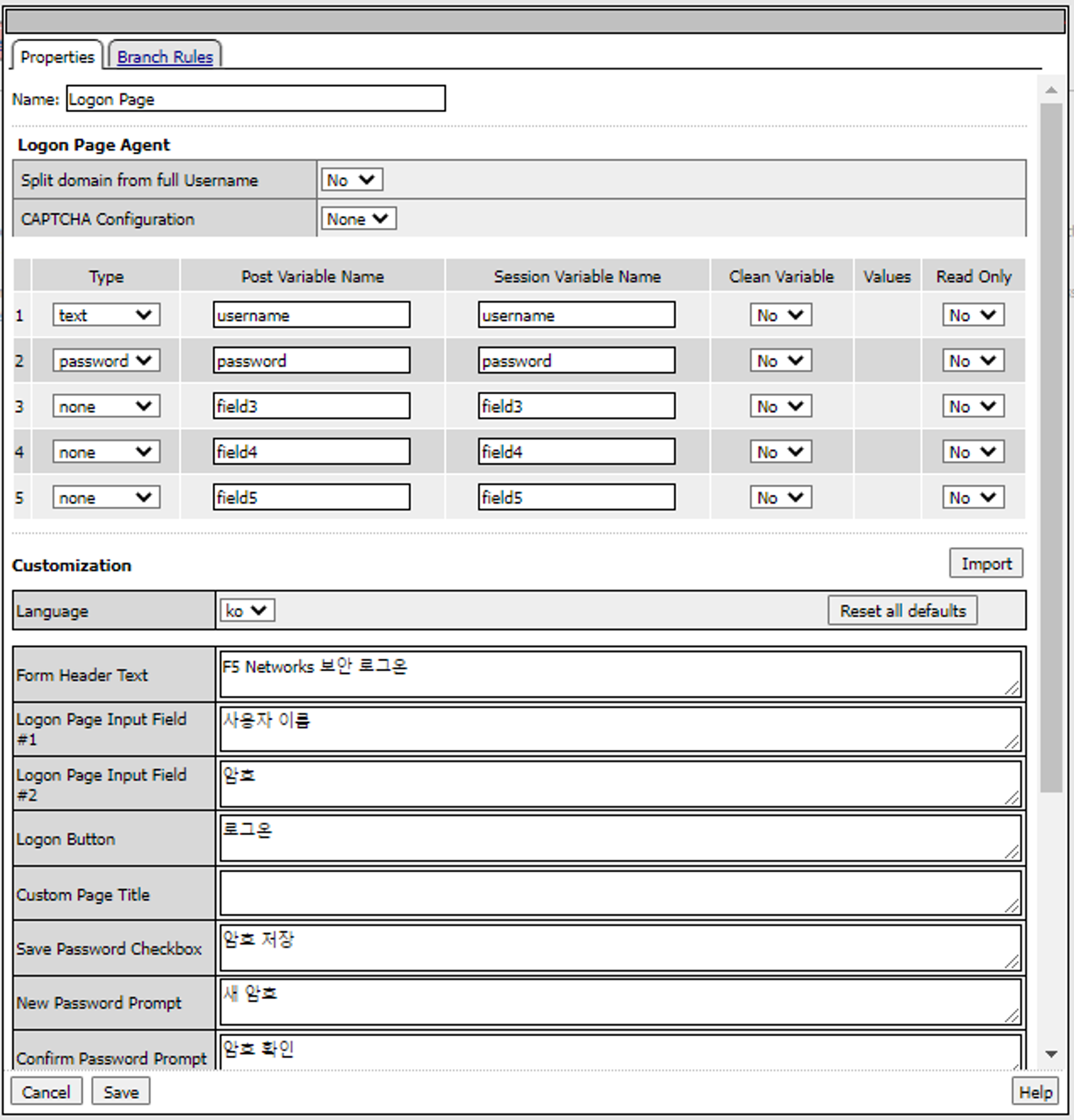Image resolution: width=1074 pixels, height=1120 pixels.
Task: Click the Import button
Action: point(986,563)
